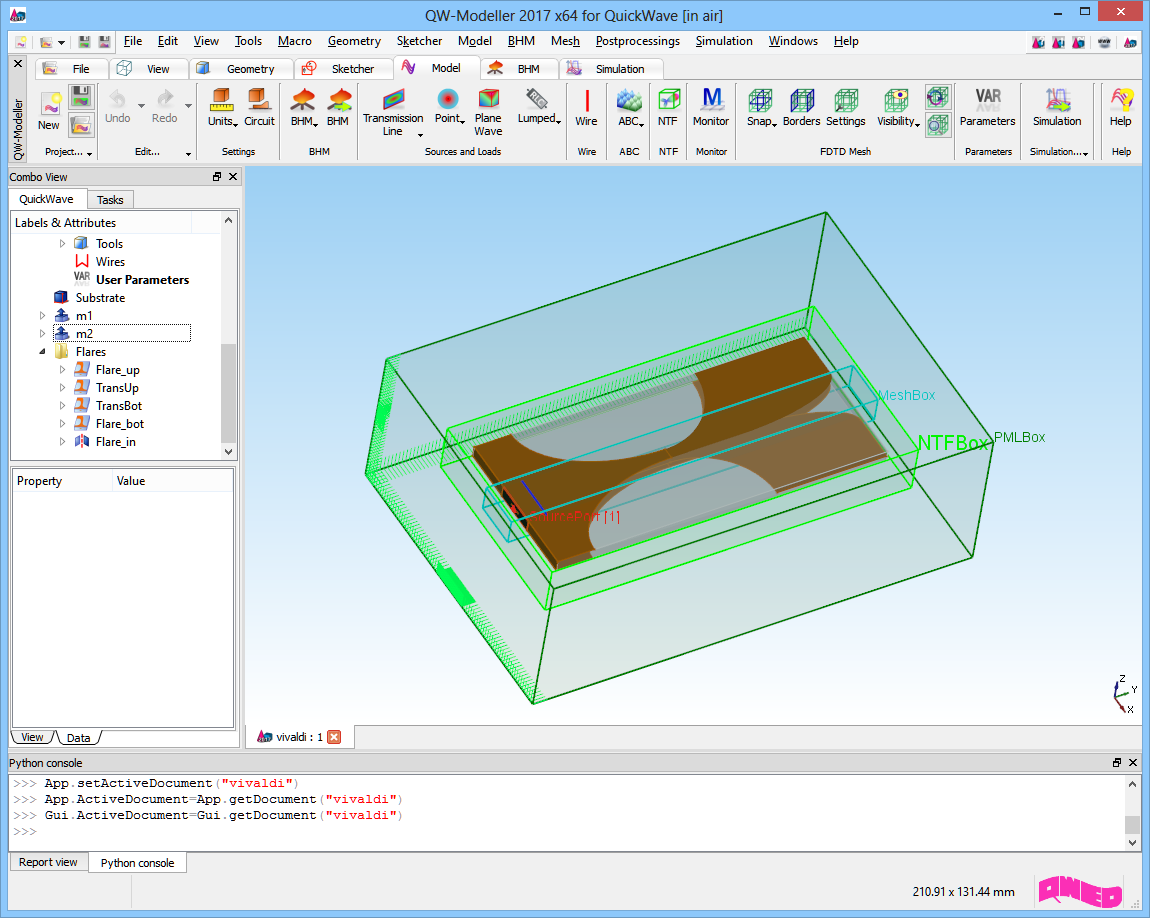
Task: Click the upper small mesh icon beside Visibility
Action: pos(937,96)
